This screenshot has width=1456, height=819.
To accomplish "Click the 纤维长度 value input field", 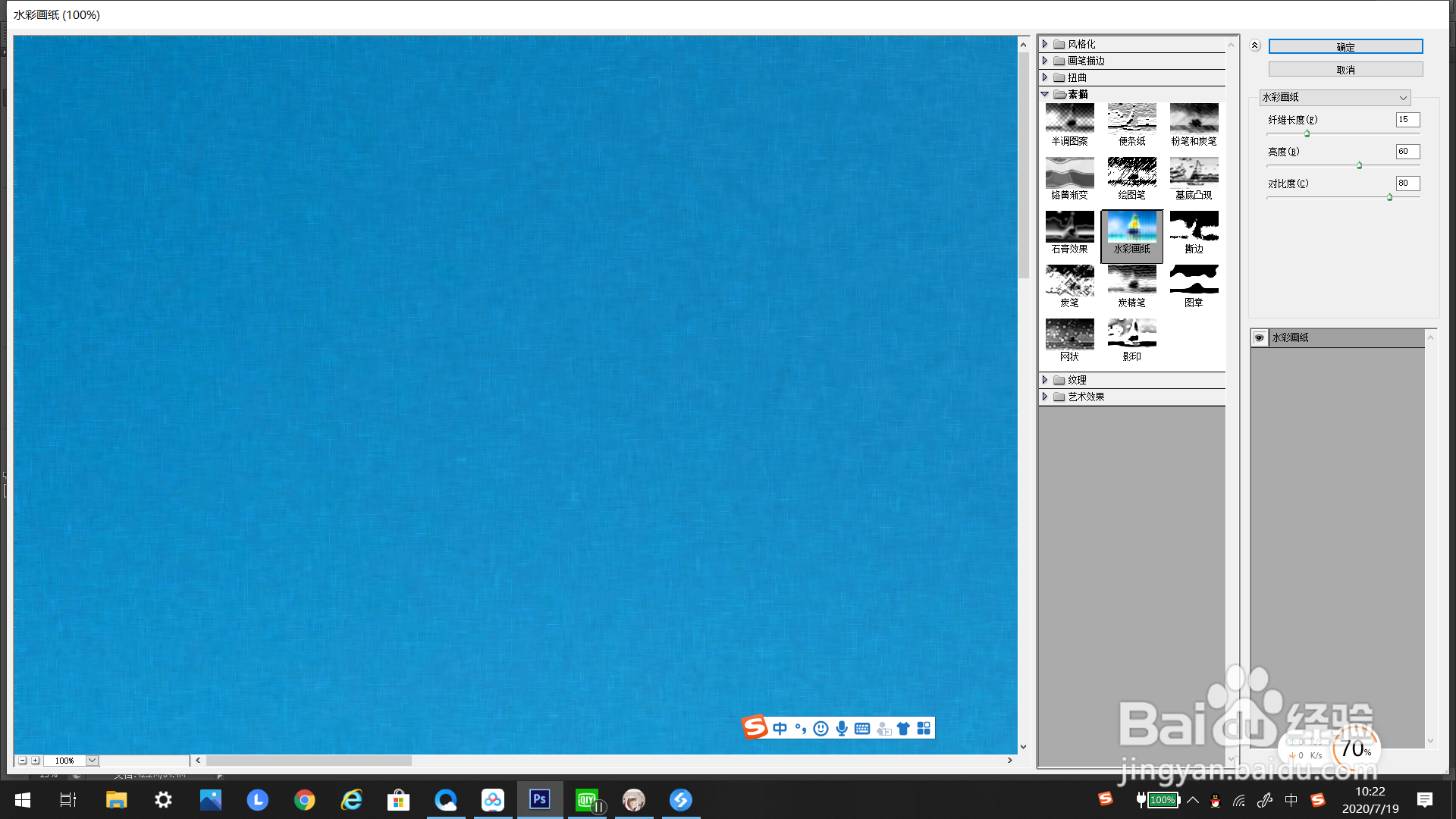I will pyautogui.click(x=1407, y=120).
